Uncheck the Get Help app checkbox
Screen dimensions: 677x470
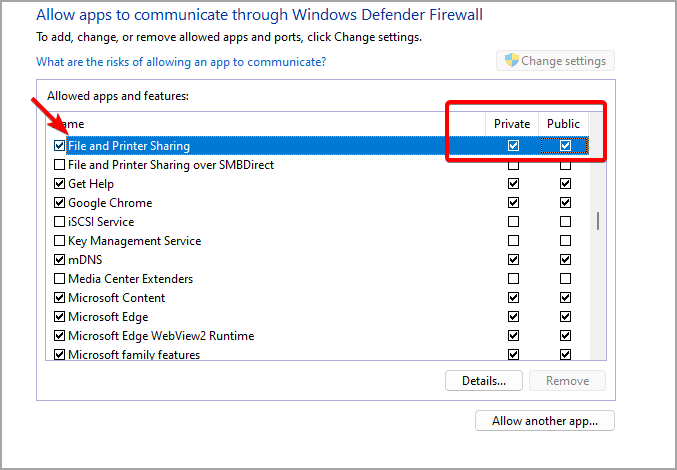click(60, 184)
